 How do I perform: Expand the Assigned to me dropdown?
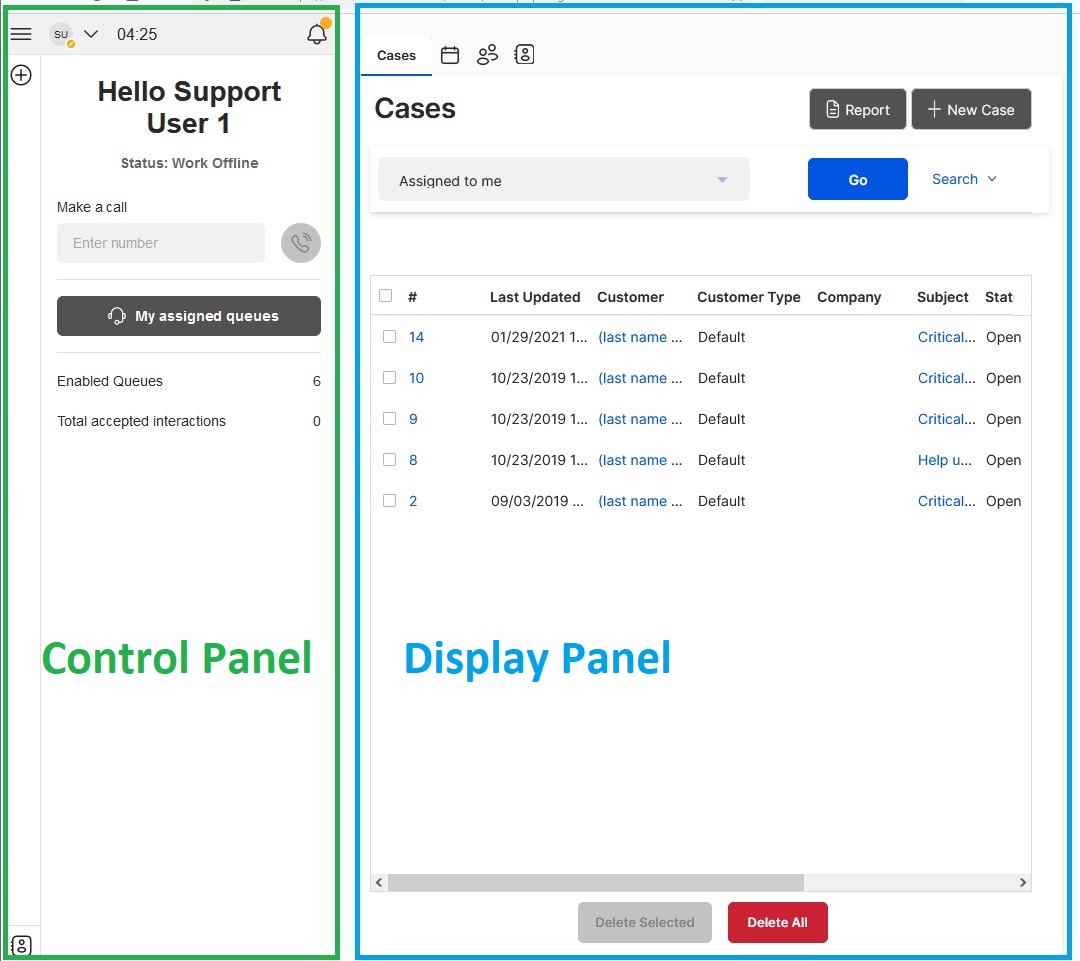[563, 180]
